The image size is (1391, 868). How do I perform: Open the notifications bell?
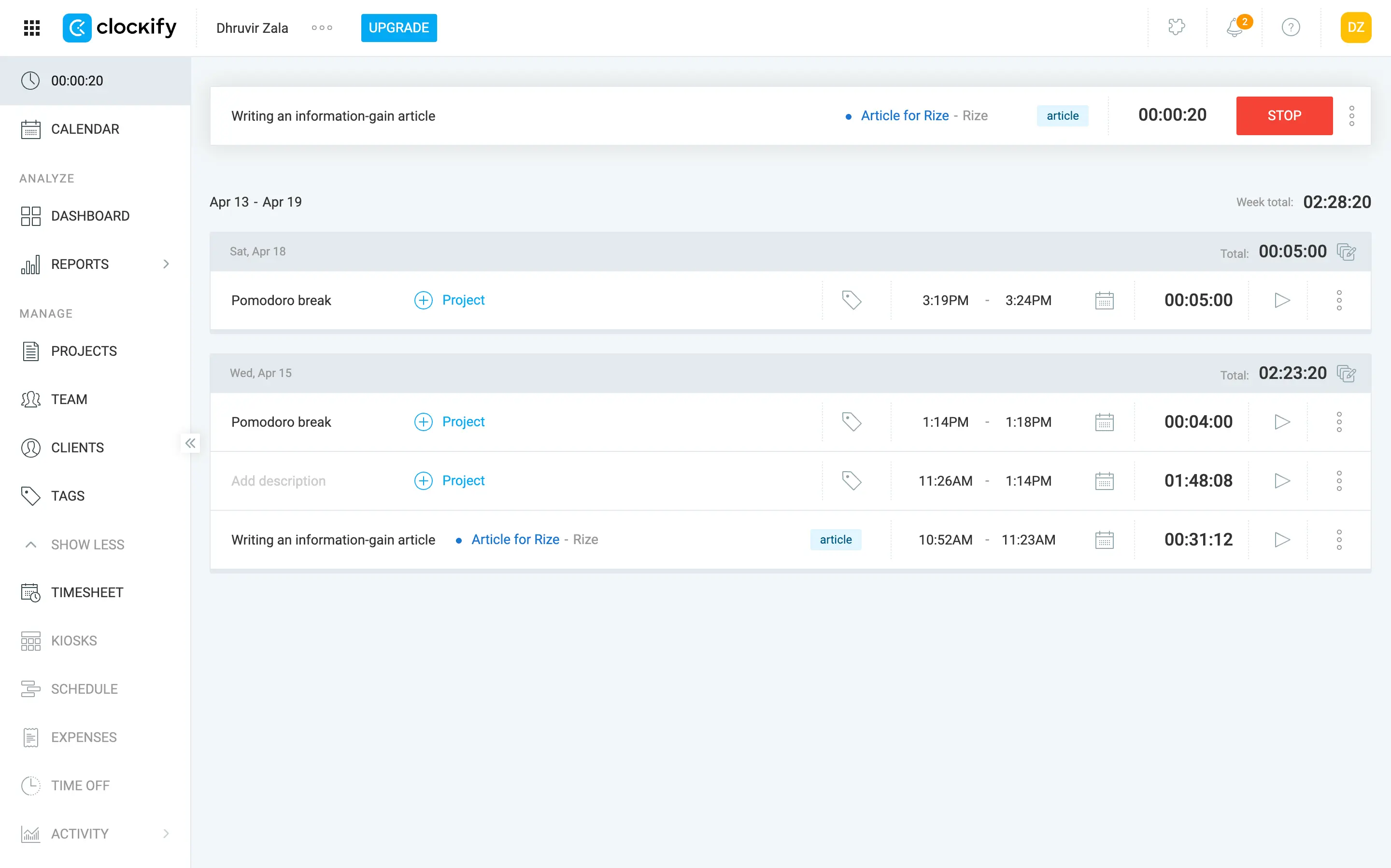click(x=1235, y=27)
